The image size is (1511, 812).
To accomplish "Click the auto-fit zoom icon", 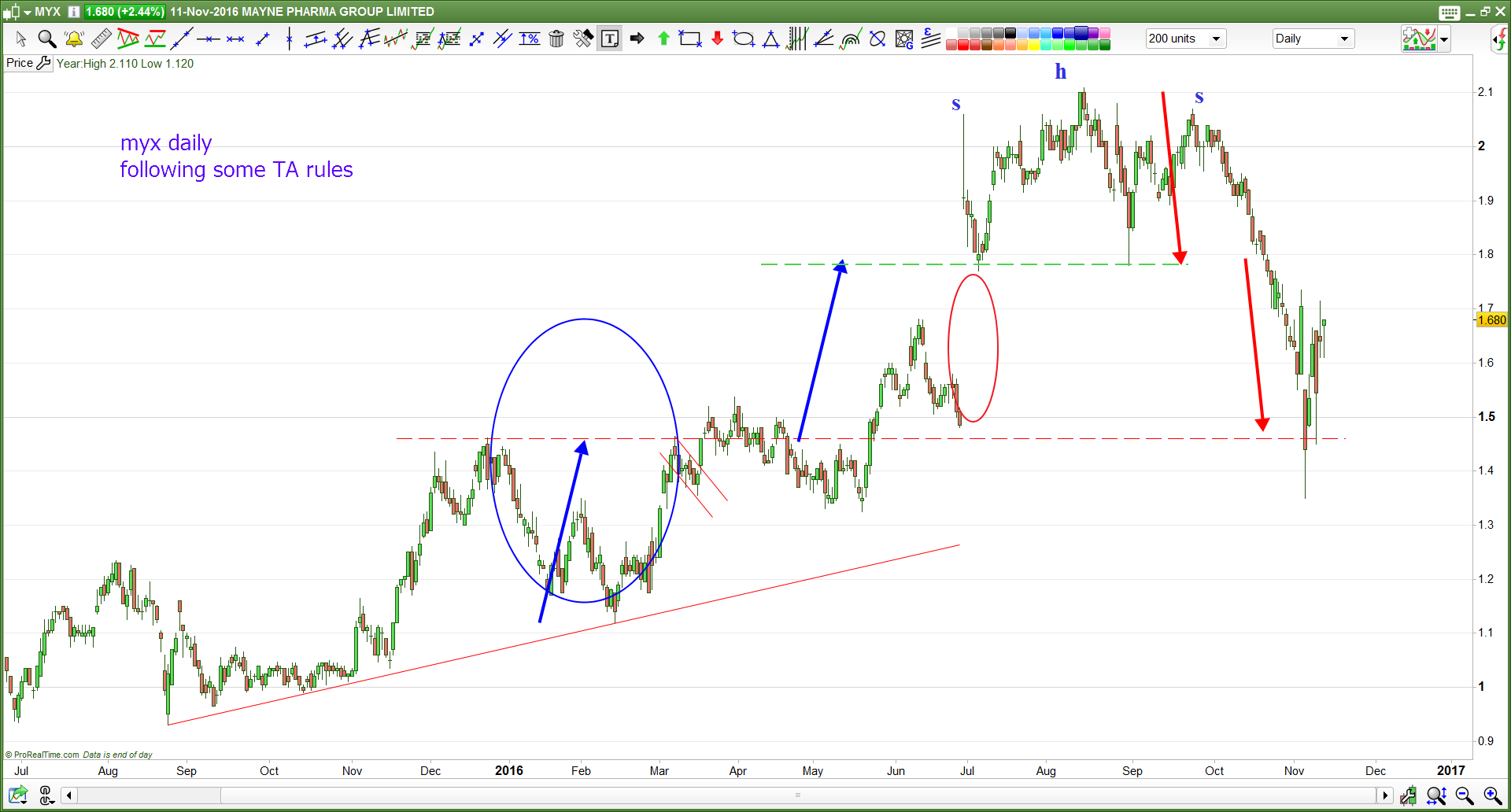I will pos(1436,795).
